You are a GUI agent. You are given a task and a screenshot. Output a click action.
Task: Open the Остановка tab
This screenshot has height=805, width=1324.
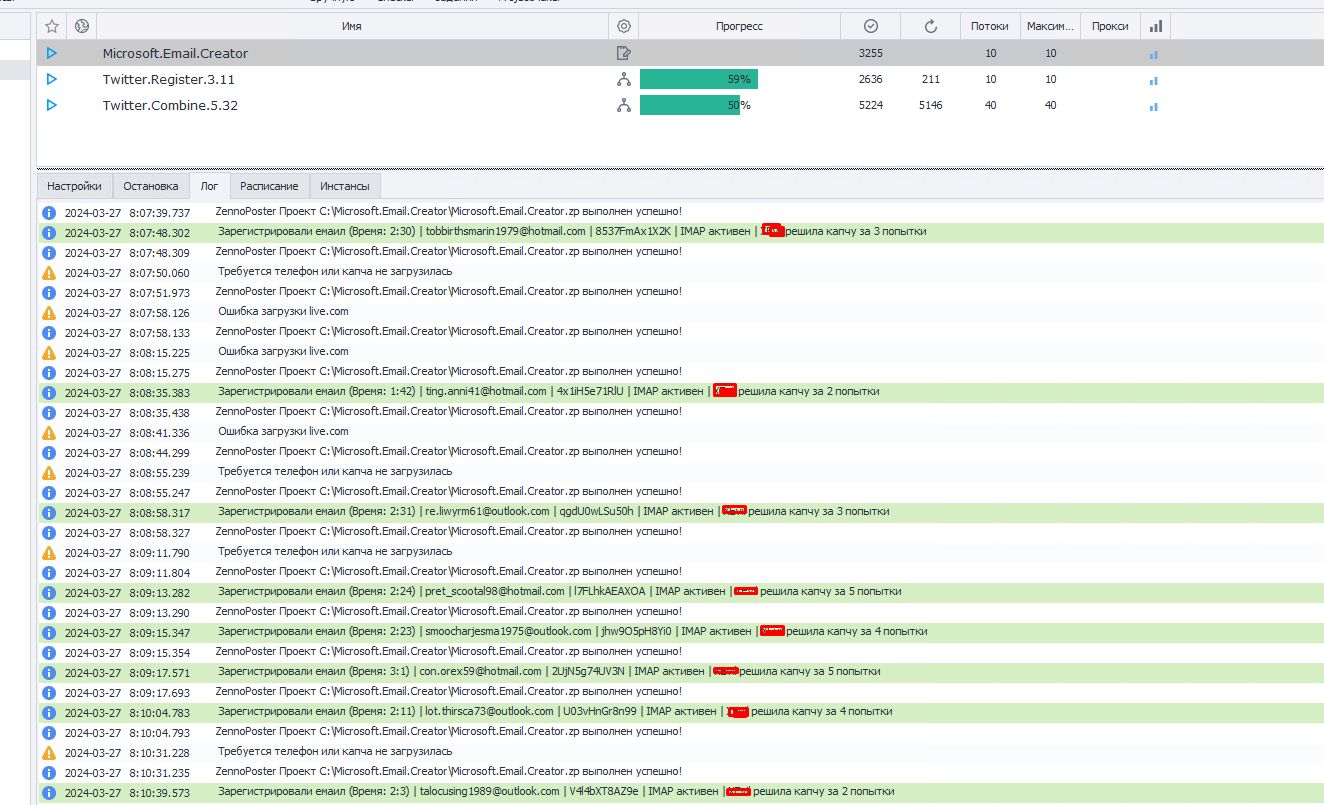pos(151,186)
